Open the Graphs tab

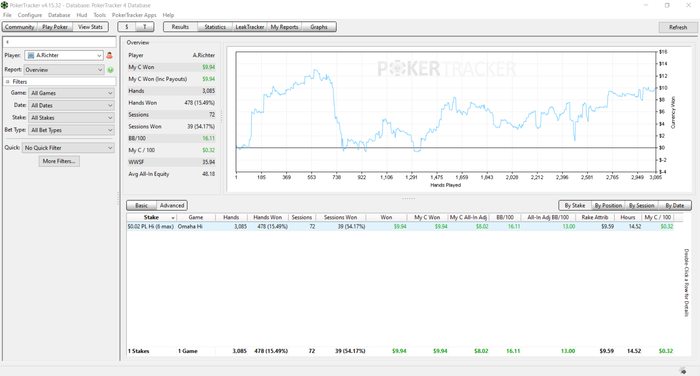319,27
